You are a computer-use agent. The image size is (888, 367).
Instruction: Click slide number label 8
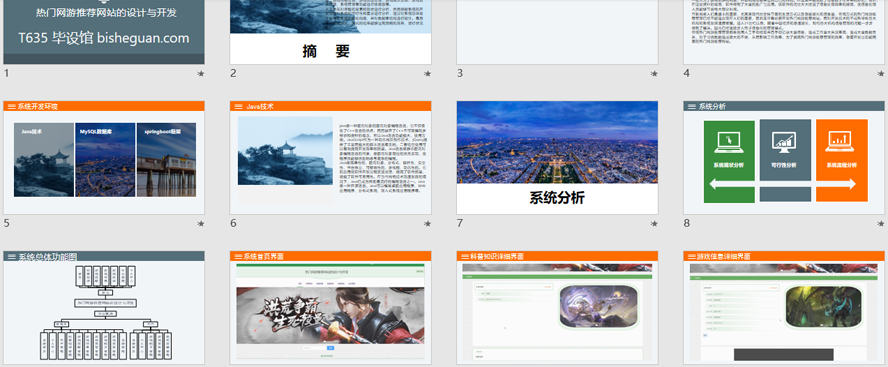(x=686, y=223)
